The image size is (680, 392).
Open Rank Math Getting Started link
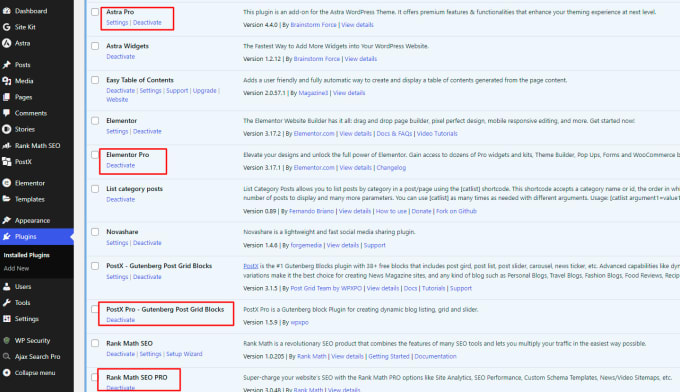[x=389, y=356]
